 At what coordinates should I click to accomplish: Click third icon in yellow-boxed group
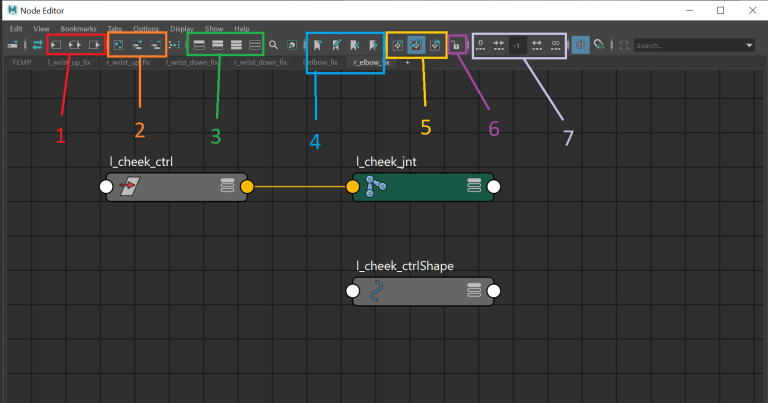(x=435, y=45)
